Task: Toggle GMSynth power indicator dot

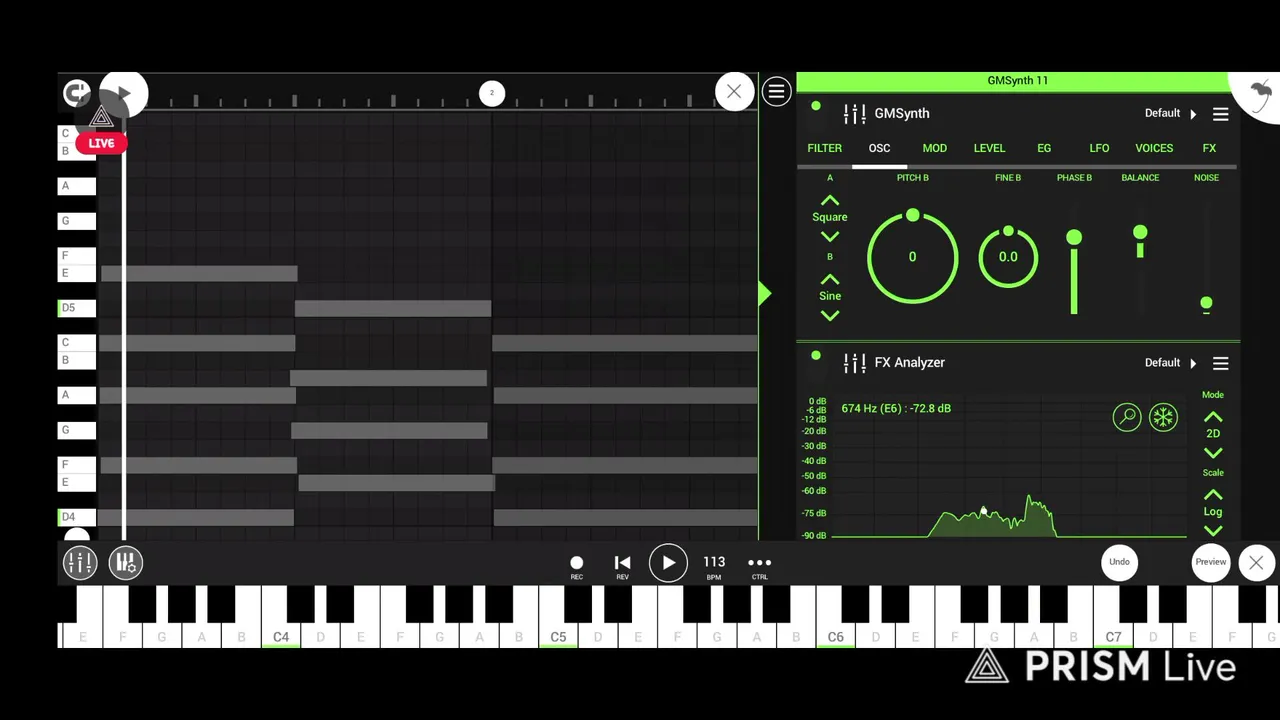Action: pyautogui.click(x=816, y=107)
